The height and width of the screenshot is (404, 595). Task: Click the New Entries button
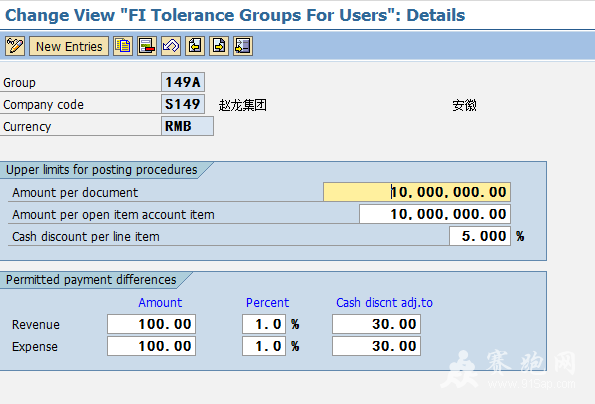pyautogui.click(x=69, y=46)
